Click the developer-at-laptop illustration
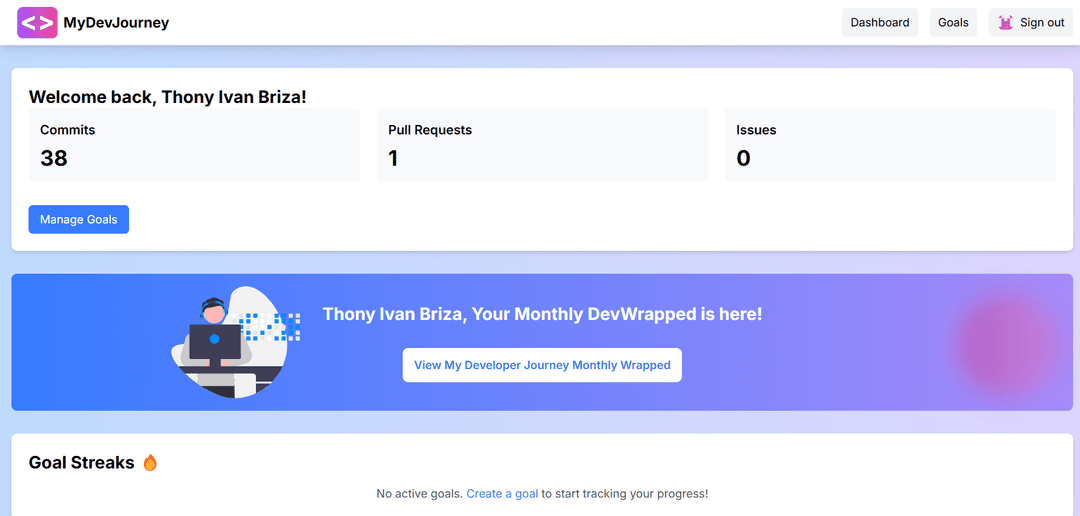Viewport: 1080px width, 516px height. (x=235, y=342)
